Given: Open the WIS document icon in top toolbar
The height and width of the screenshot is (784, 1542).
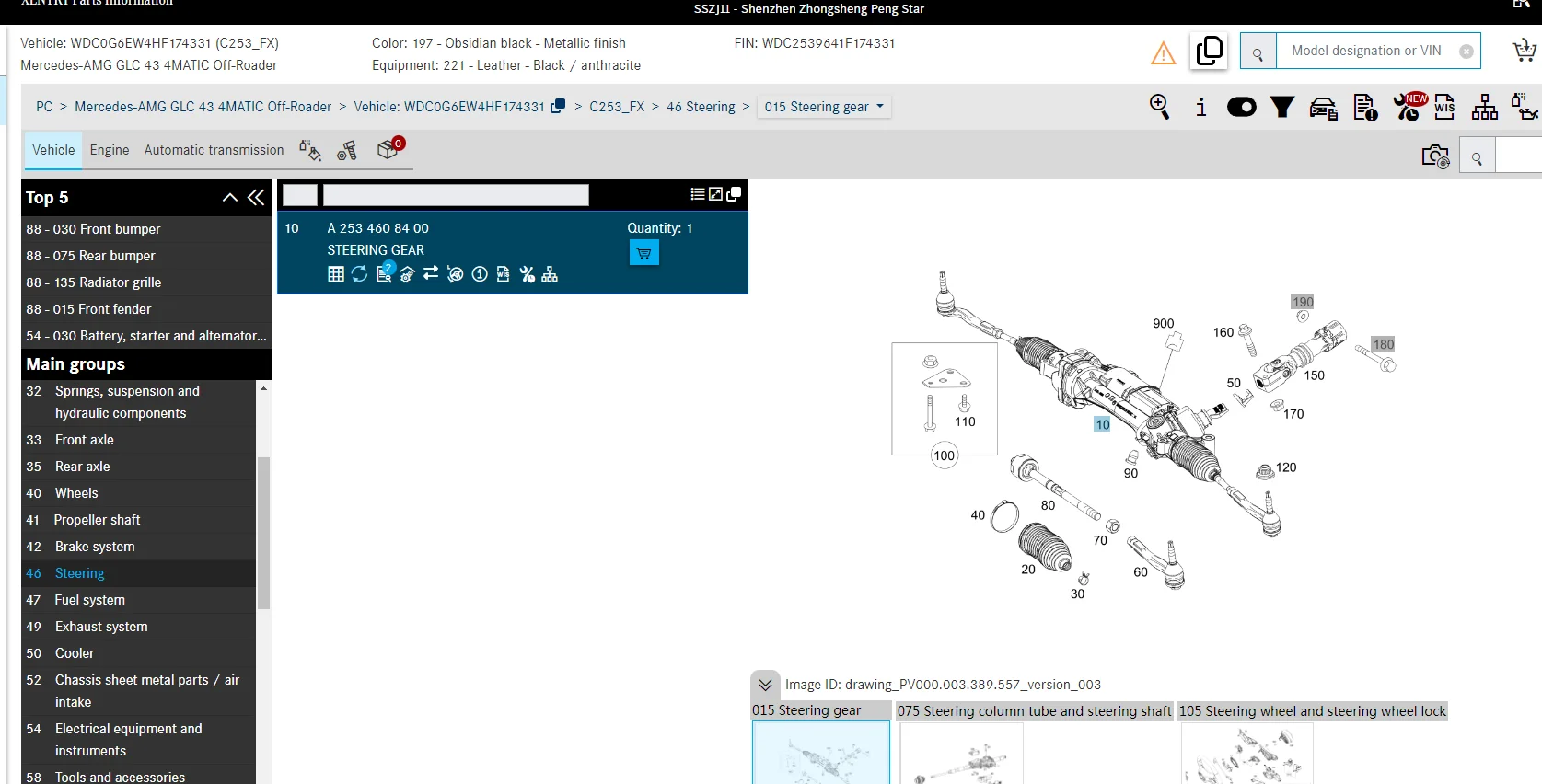Looking at the screenshot, I should [x=1444, y=108].
